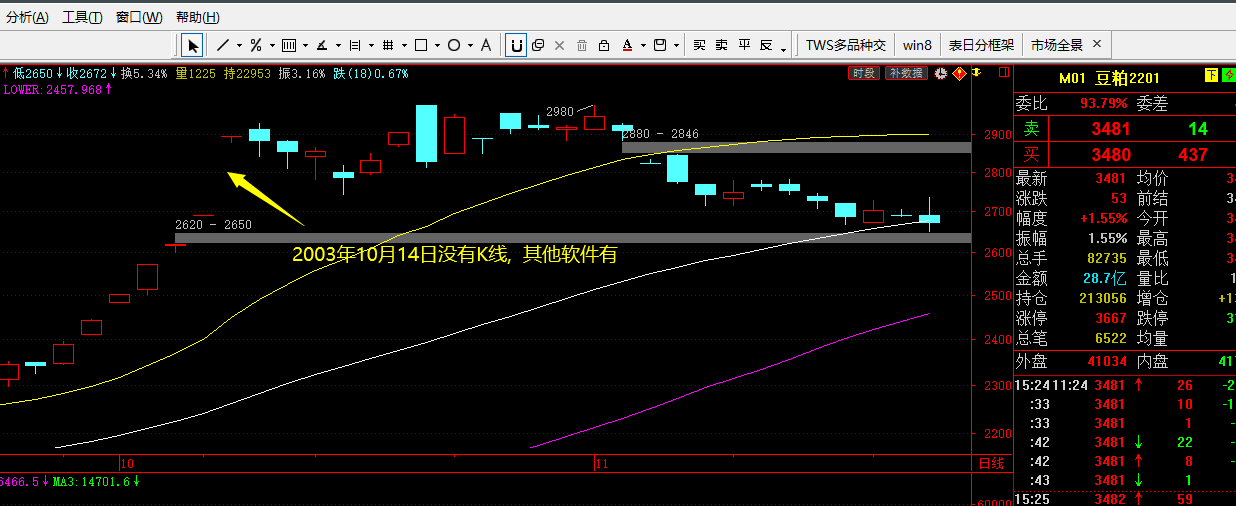Click the 卖 ask price 3481
This screenshot has width=1236, height=506.
pos(1111,129)
